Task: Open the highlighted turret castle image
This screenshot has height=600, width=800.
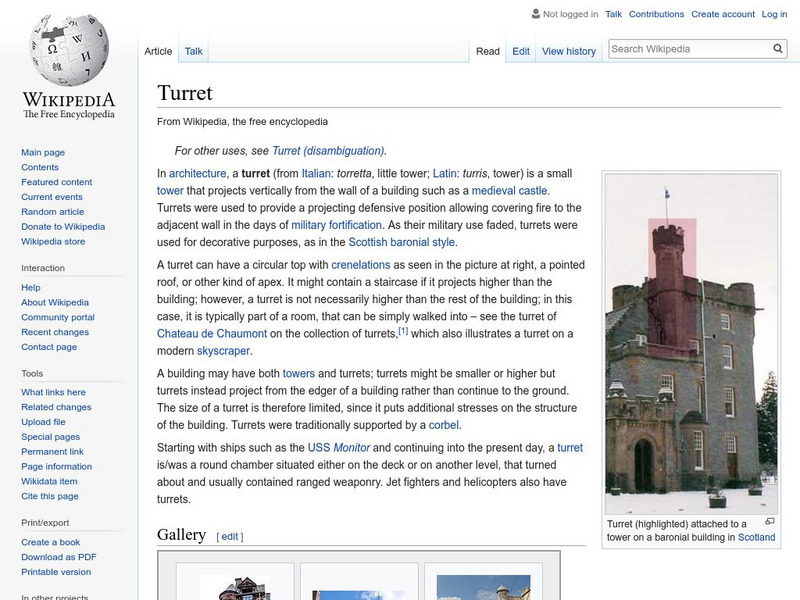Action: 691,343
